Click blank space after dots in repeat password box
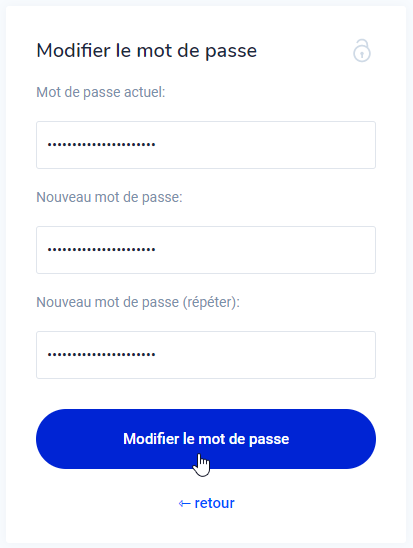This screenshot has width=413, height=548. tap(266, 355)
